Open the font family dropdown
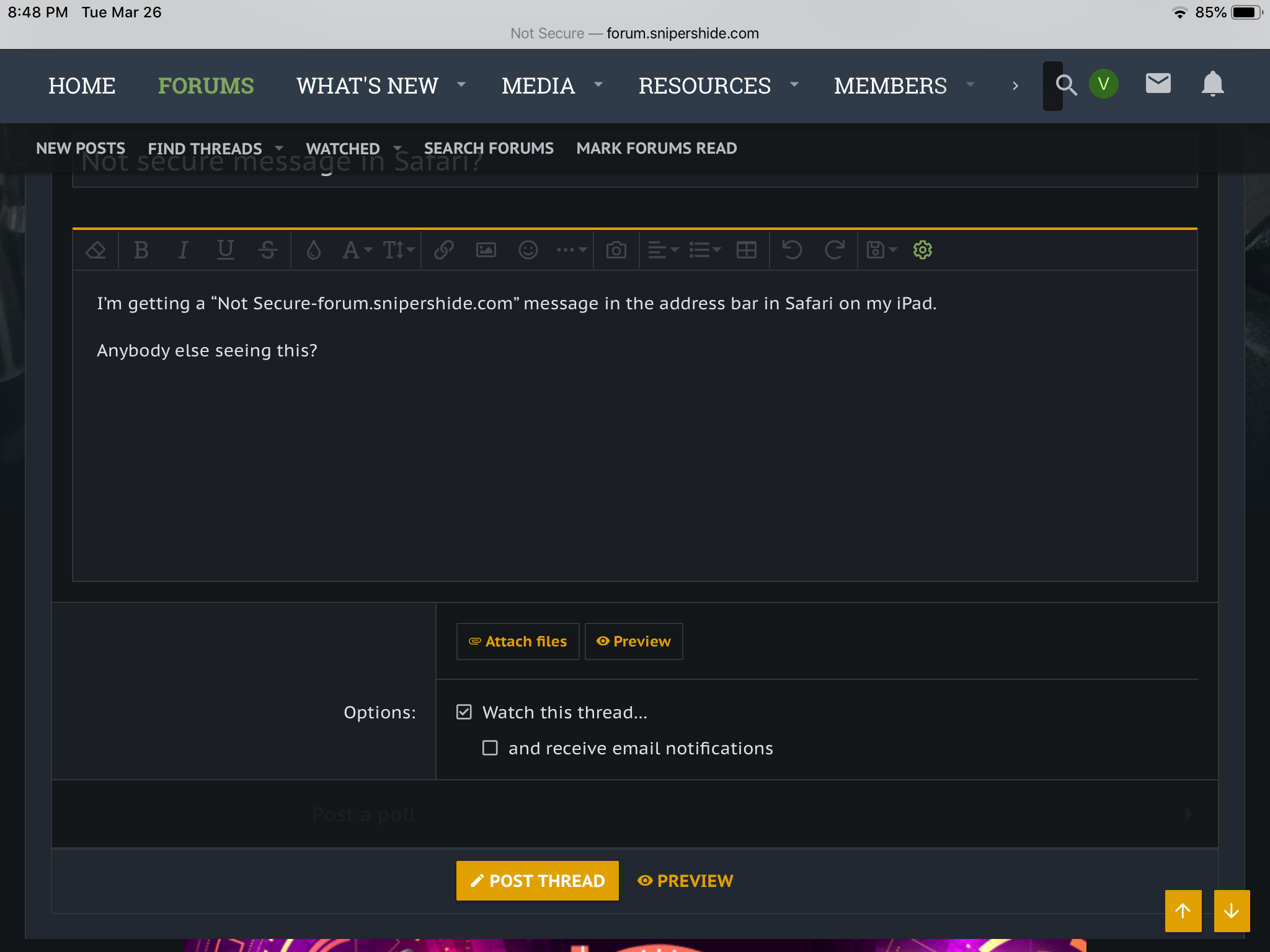The width and height of the screenshot is (1270, 952). [x=357, y=250]
